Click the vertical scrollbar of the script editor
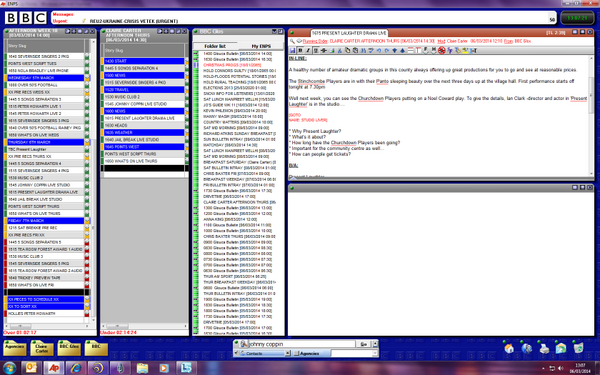The width and height of the screenshot is (600, 375). tap(591, 115)
